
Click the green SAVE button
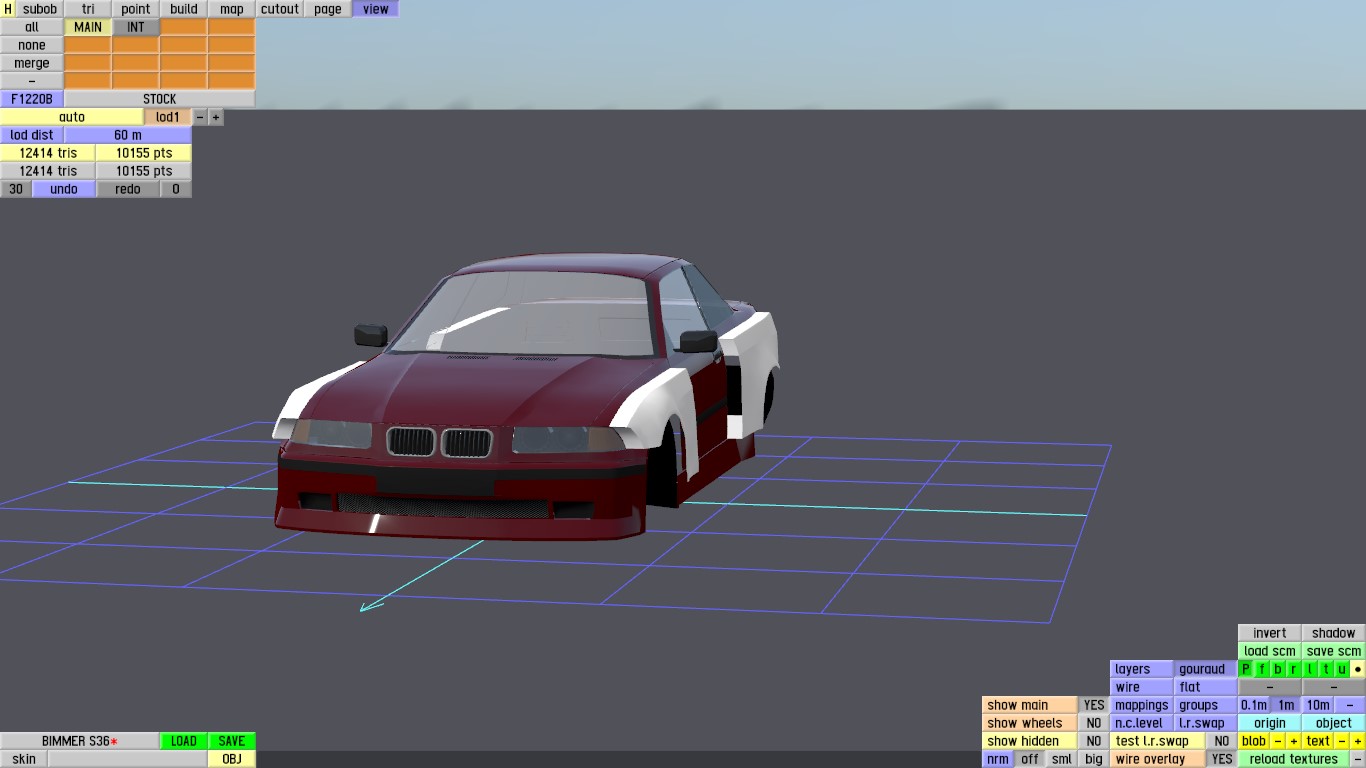coord(232,741)
